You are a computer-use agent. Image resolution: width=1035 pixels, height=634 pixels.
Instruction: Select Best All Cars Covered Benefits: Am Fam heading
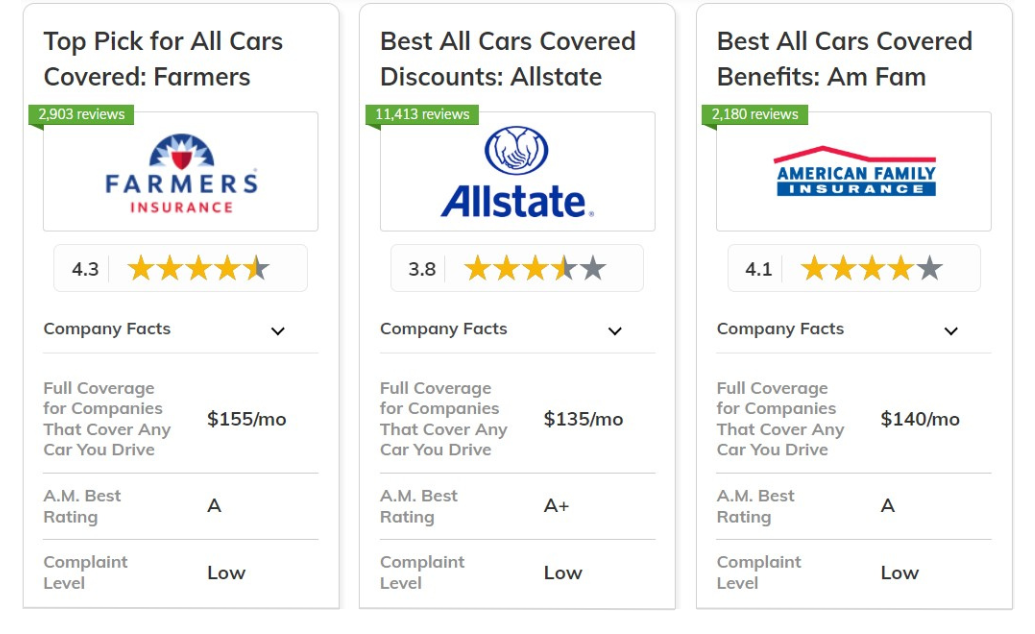pos(844,59)
